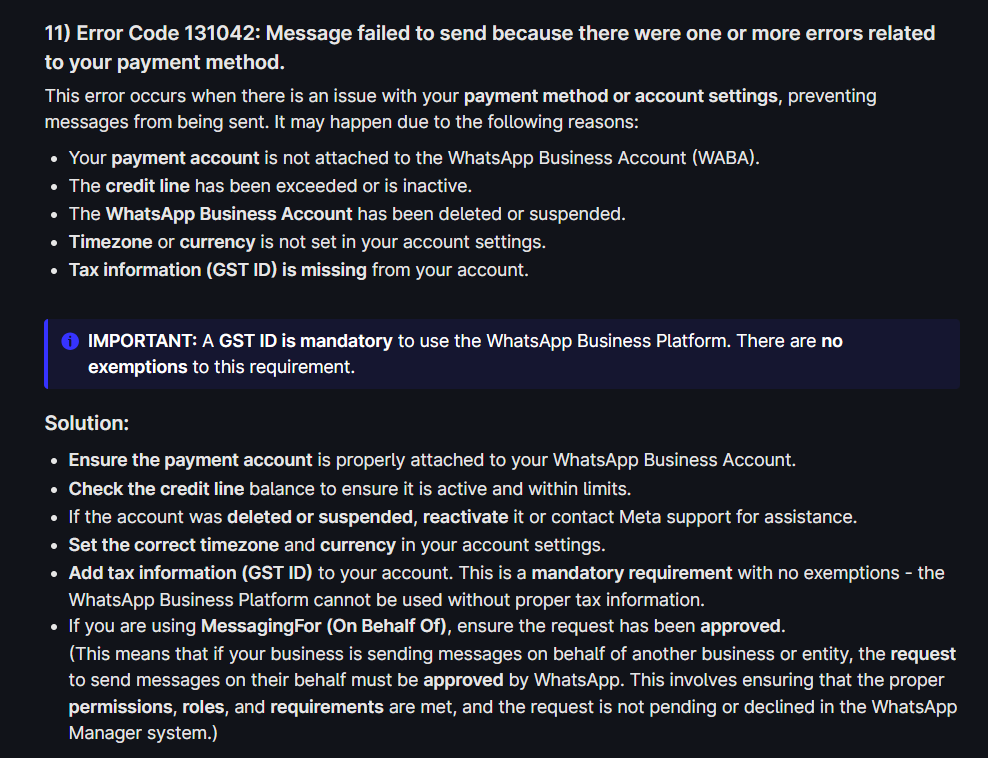Screen dimensions: 988x758
Task: Click the bold 'exemptions' word in the callout
Action: point(138,367)
